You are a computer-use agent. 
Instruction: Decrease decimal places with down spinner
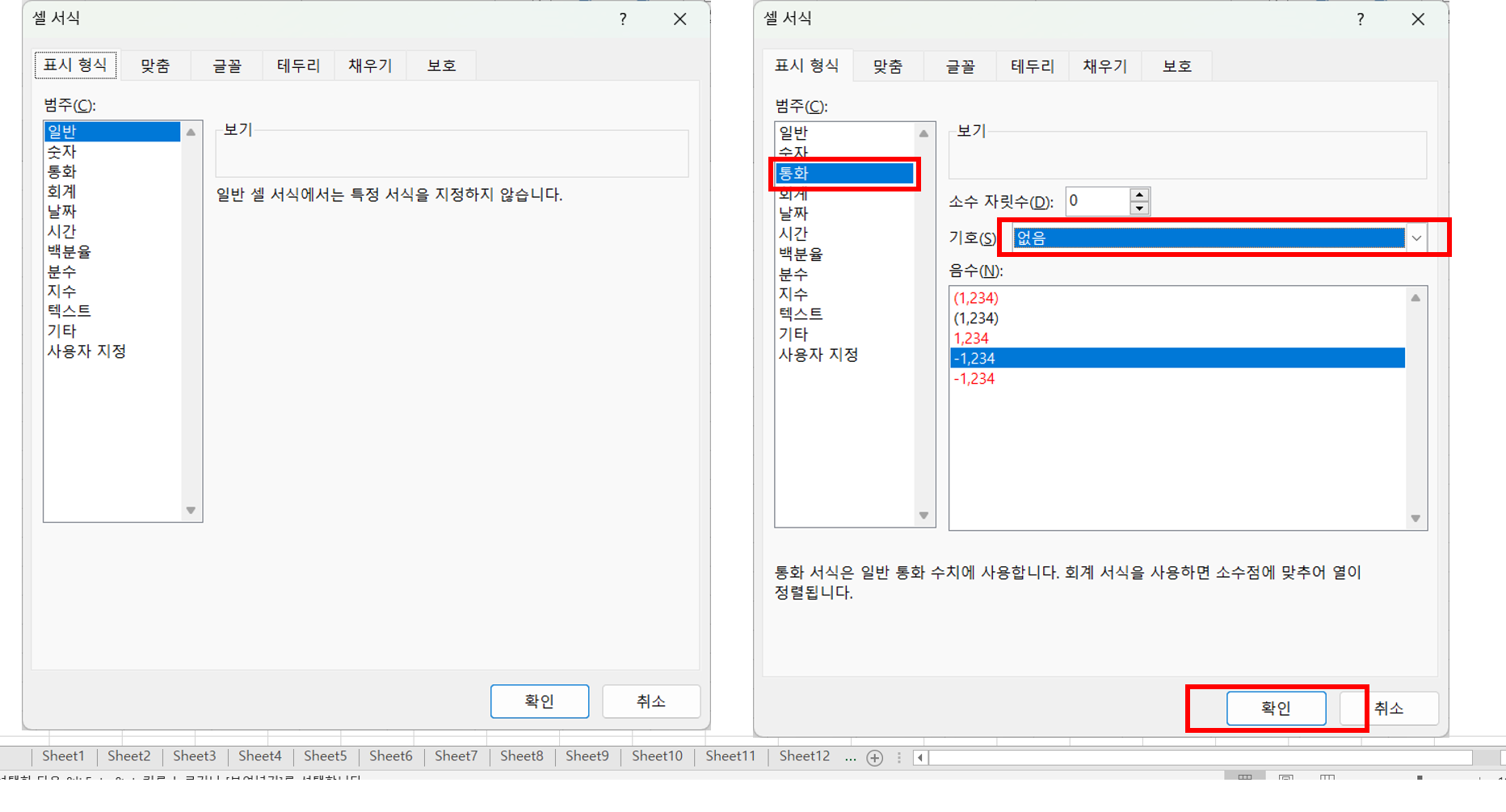pyautogui.click(x=1139, y=208)
